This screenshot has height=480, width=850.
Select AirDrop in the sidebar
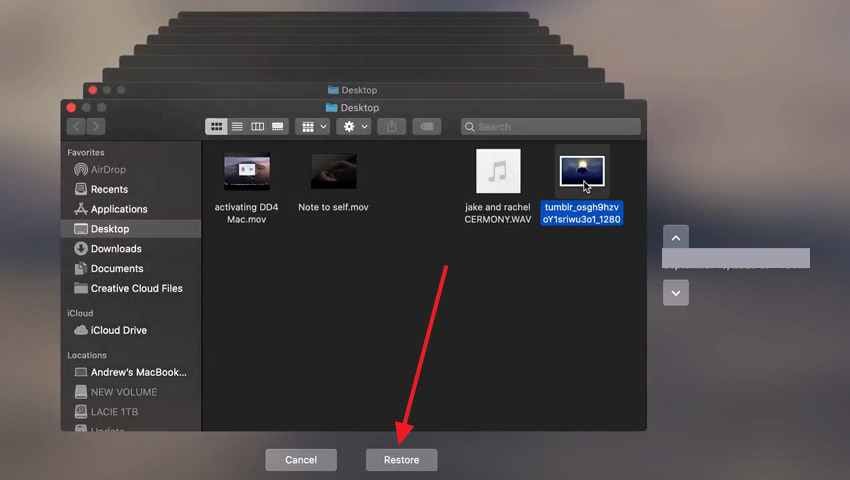coord(130,169)
